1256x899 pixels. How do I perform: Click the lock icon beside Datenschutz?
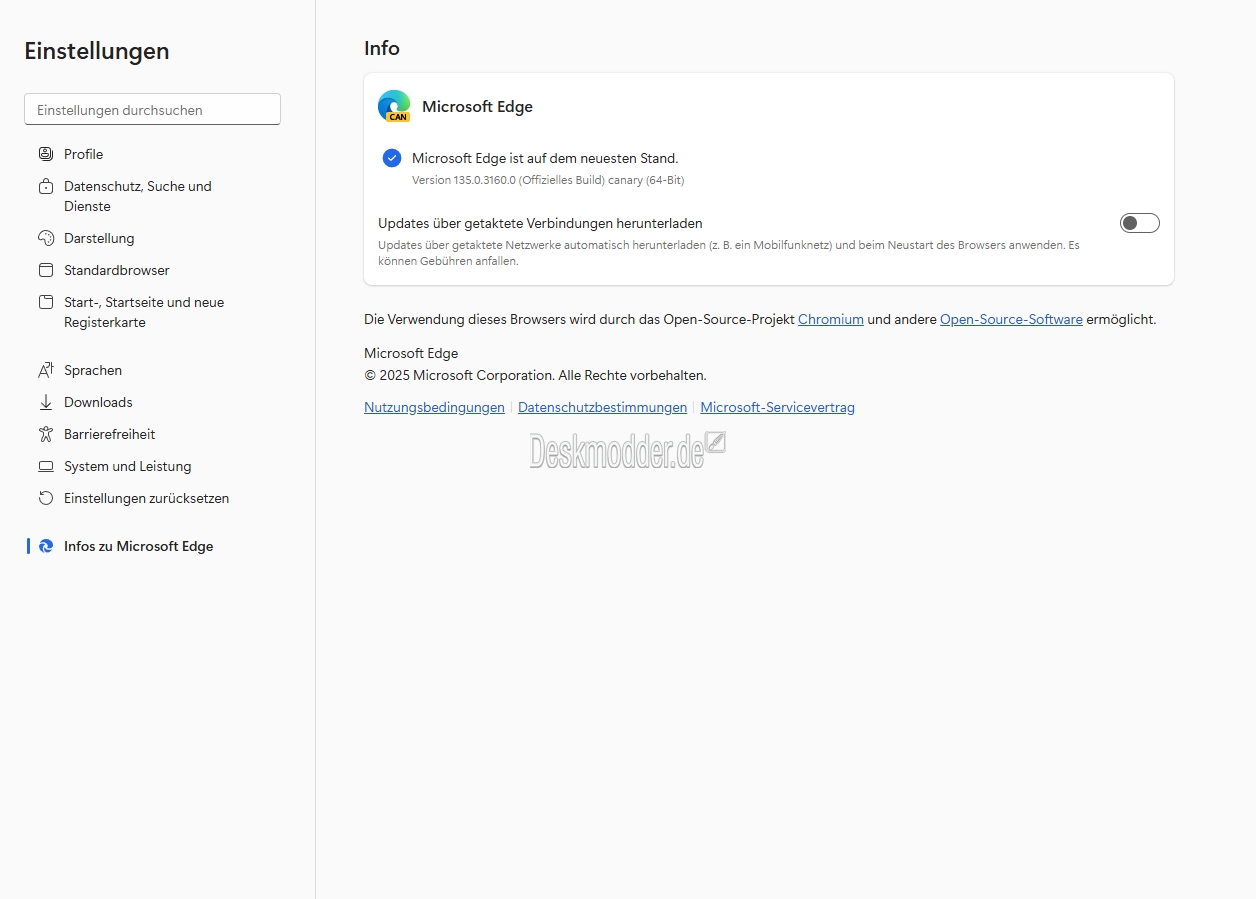click(45, 186)
